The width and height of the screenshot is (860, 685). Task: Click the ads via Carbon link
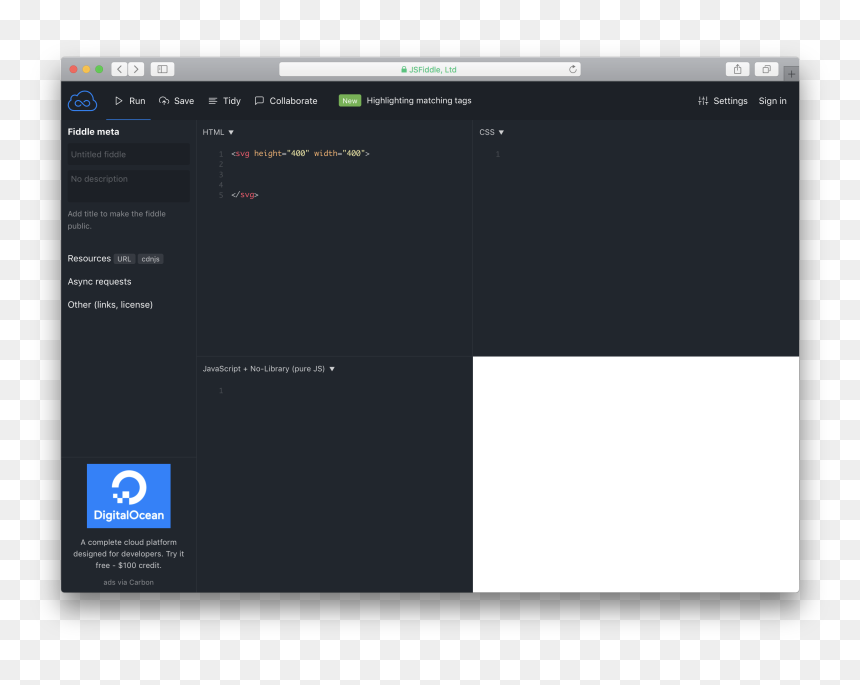pos(128,582)
